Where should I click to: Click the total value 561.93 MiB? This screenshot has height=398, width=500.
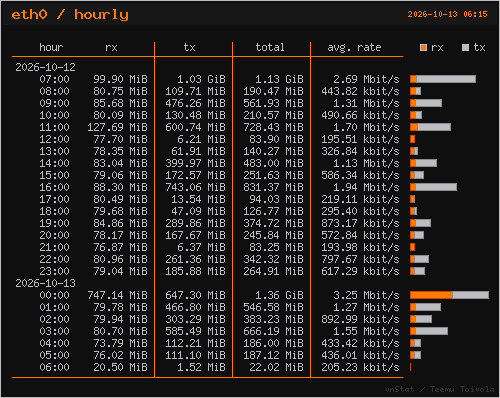tap(273, 103)
